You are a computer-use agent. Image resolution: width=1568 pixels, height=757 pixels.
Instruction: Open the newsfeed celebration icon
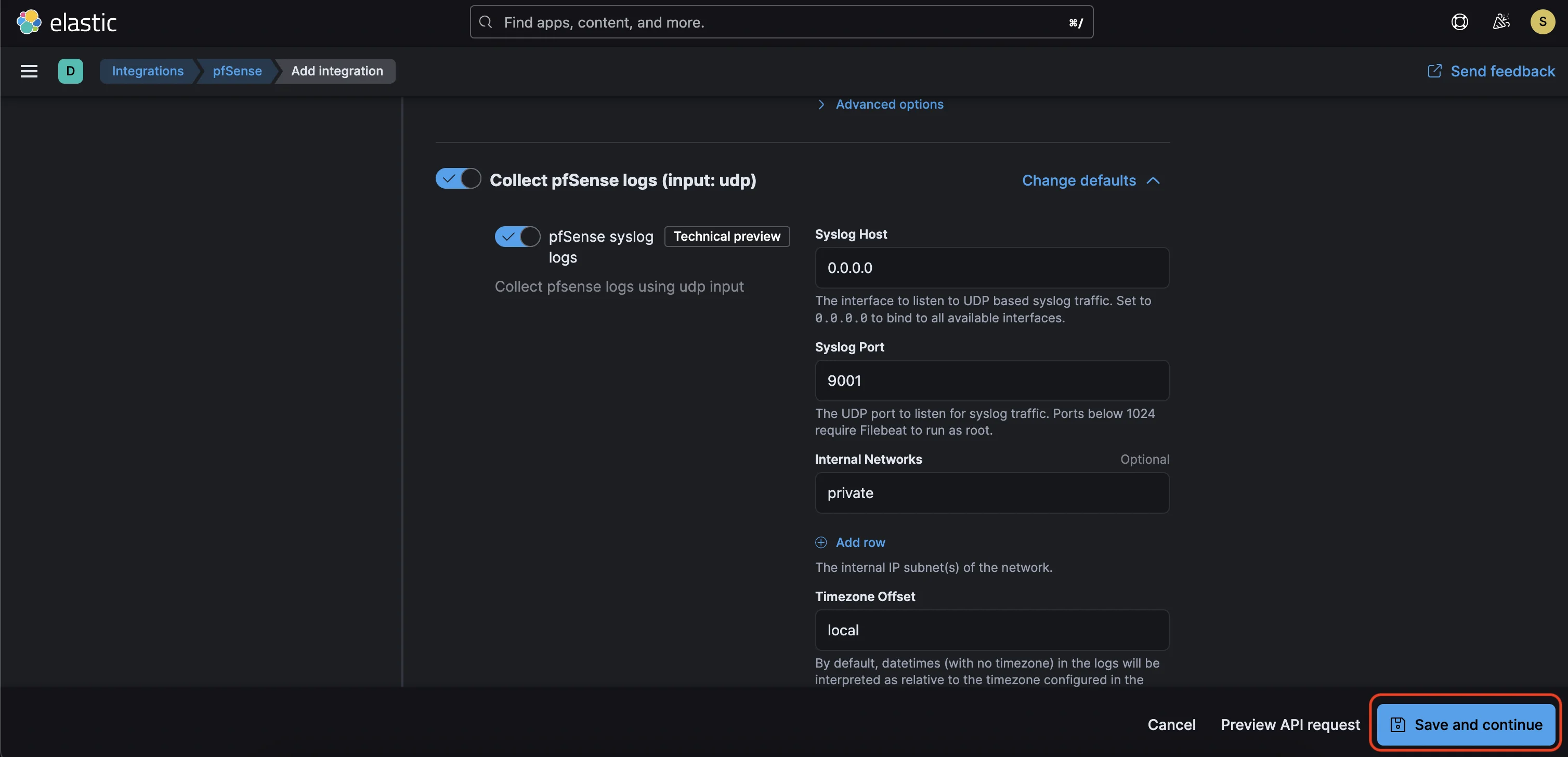(x=1500, y=22)
